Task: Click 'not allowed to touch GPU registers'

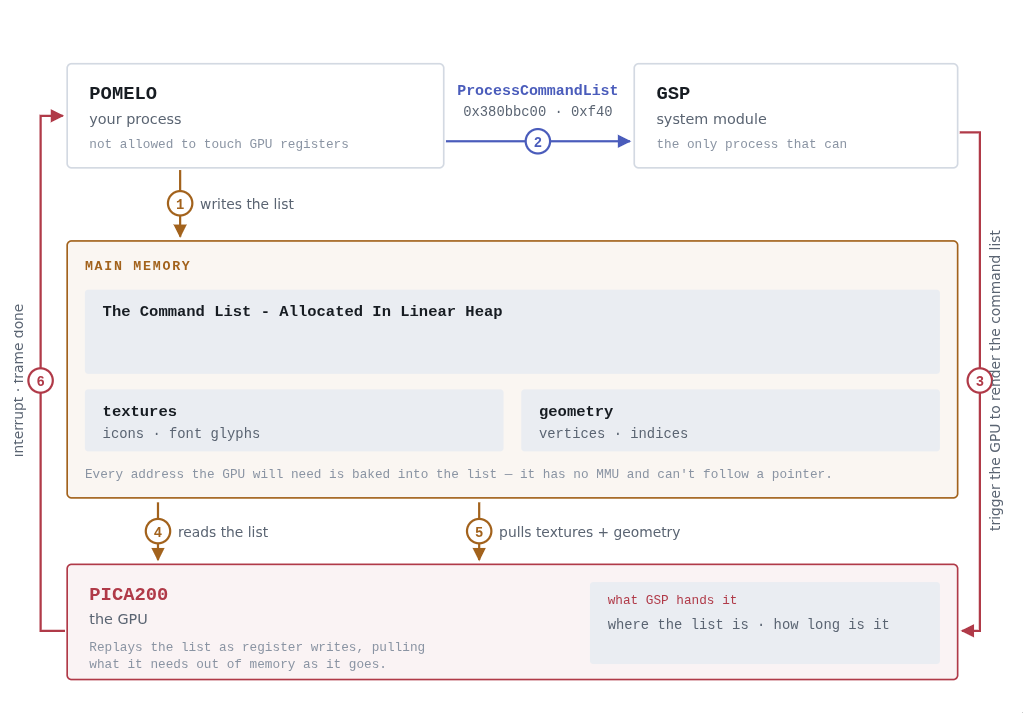Action: [219, 144]
